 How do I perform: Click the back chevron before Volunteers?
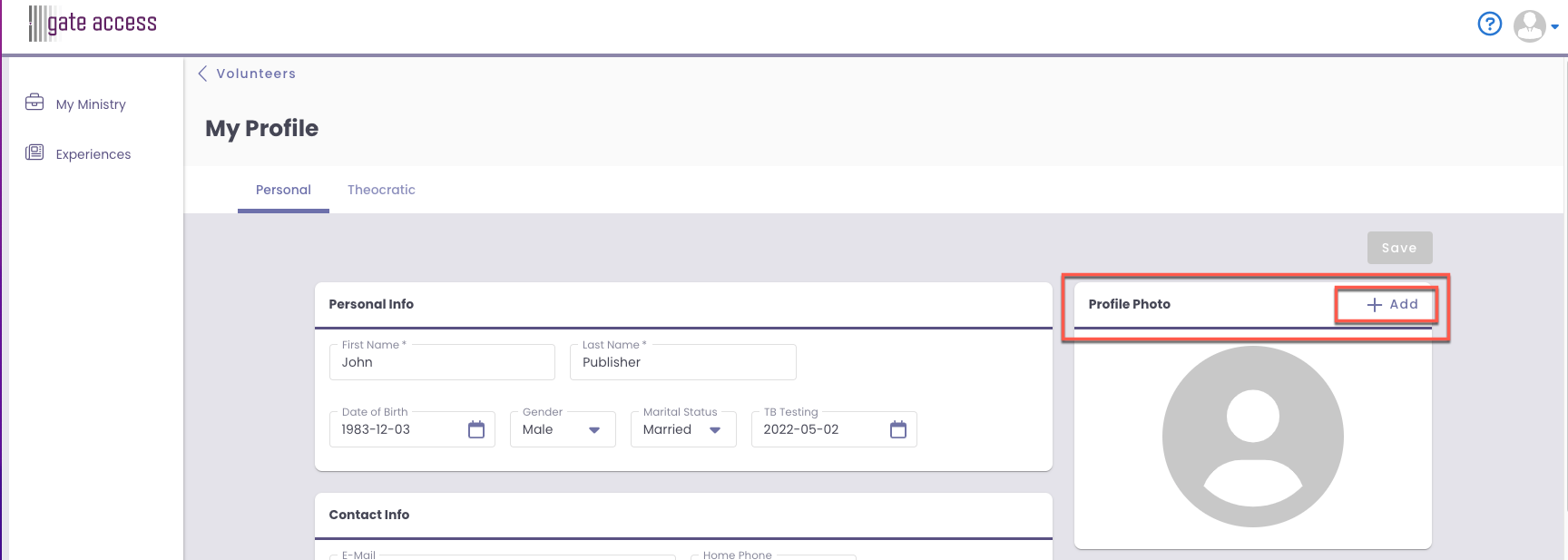point(202,74)
